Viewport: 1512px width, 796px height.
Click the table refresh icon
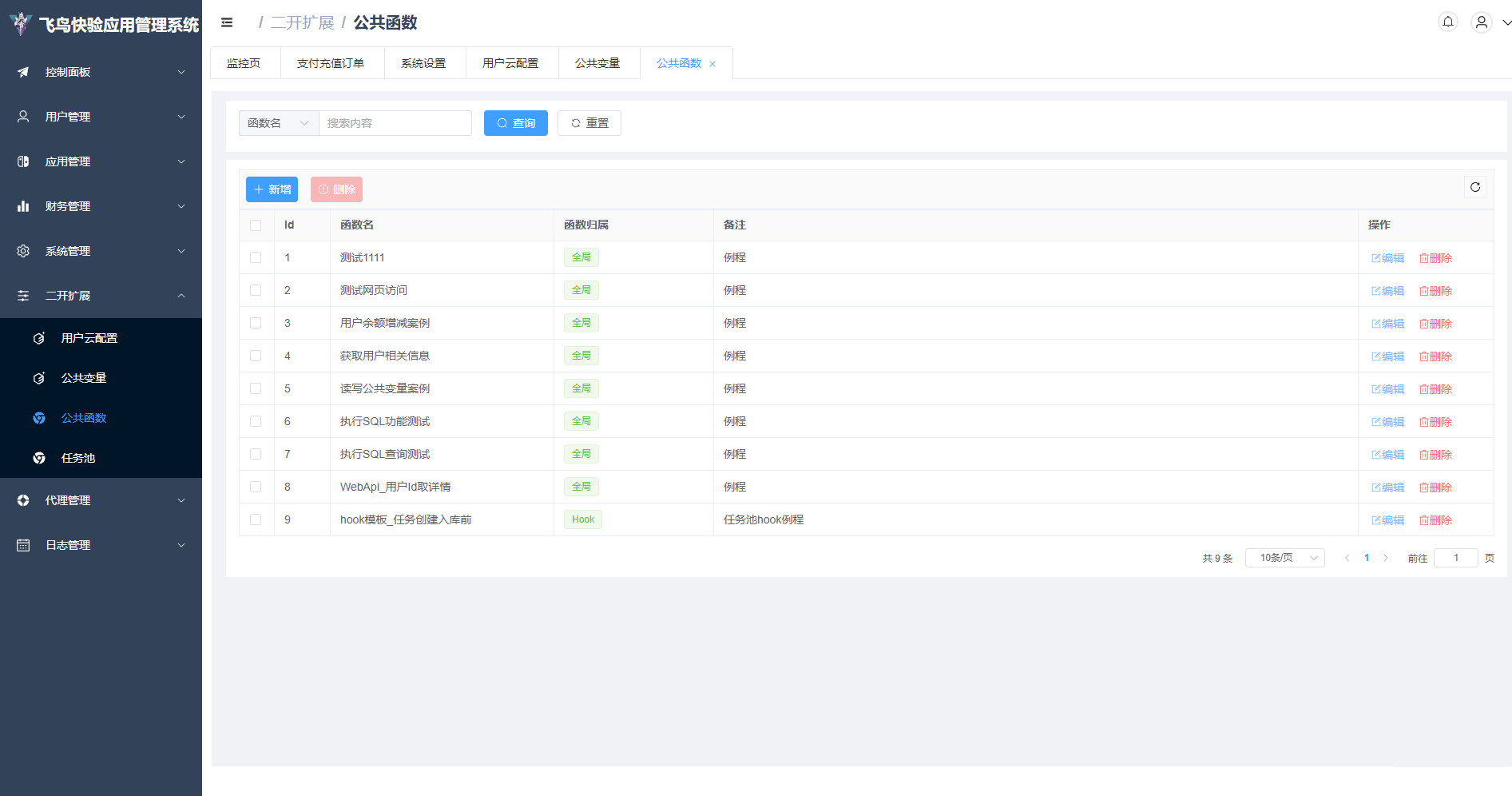click(1474, 187)
